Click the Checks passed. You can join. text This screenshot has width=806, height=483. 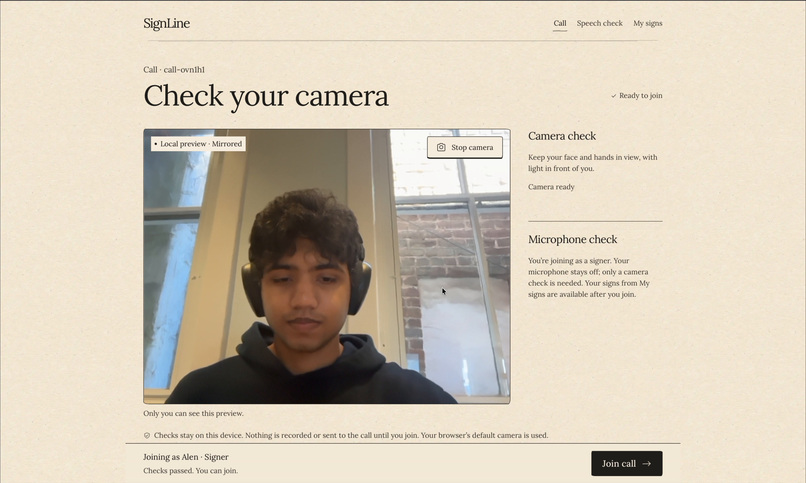pos(190,471)
